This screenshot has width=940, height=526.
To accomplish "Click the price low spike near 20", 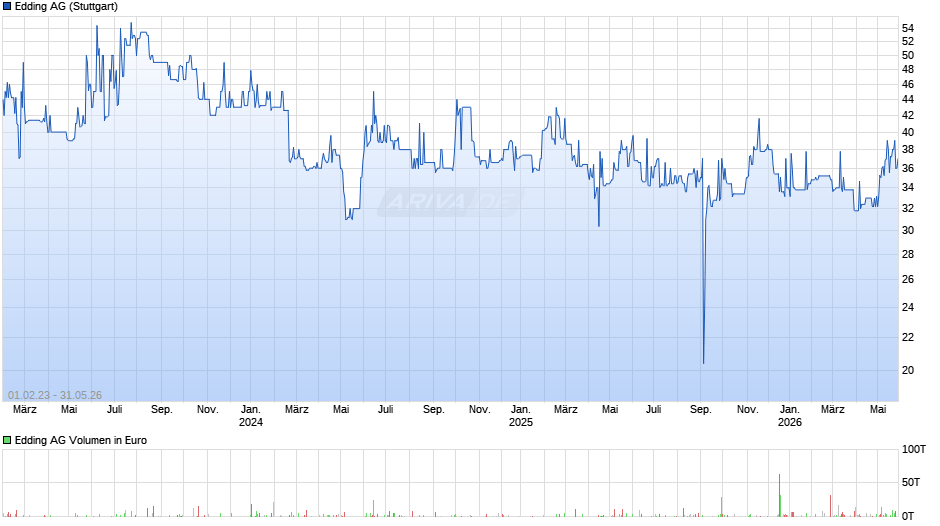I will coord(703,362).
